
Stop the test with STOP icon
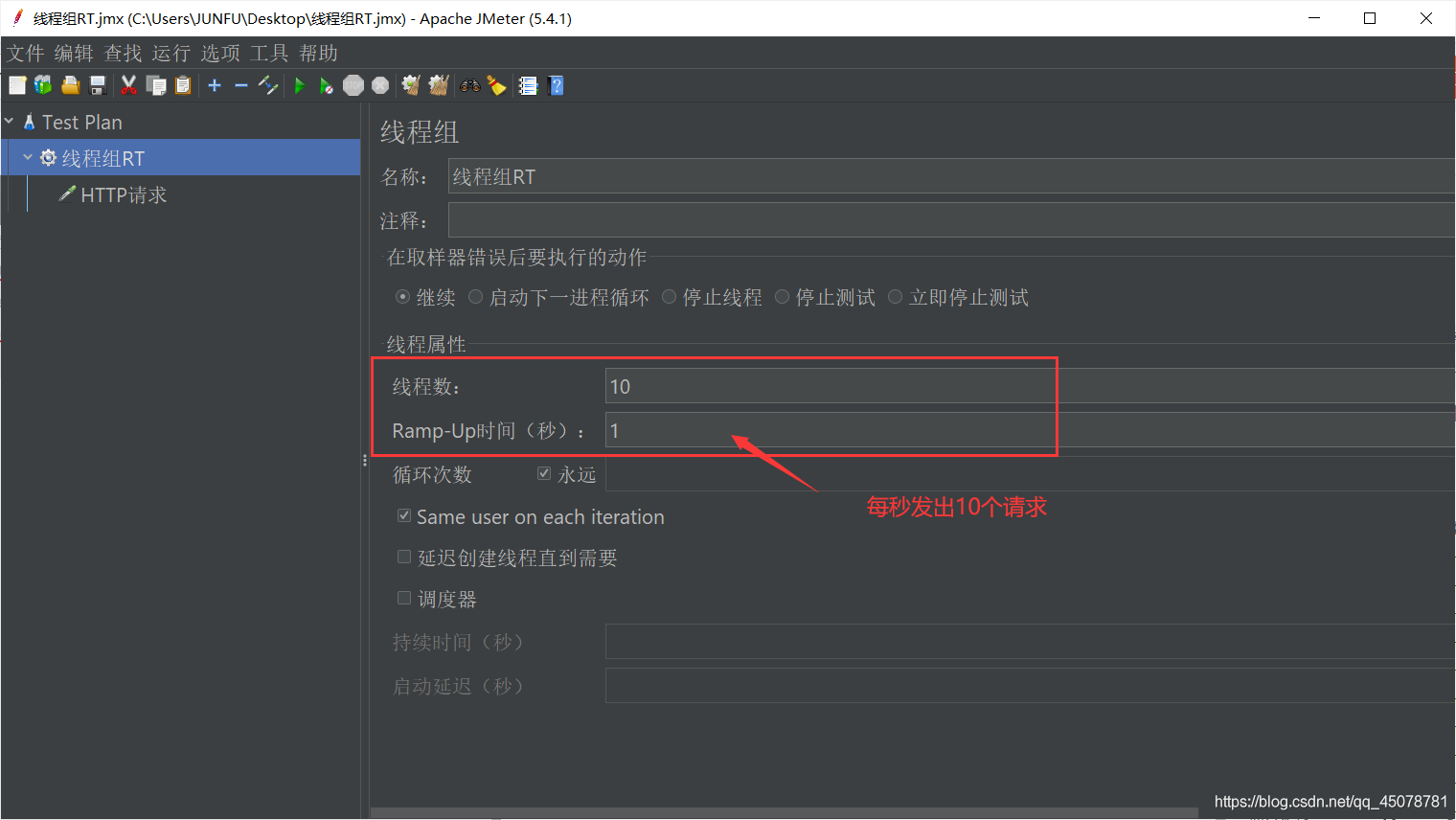[353, 85]
